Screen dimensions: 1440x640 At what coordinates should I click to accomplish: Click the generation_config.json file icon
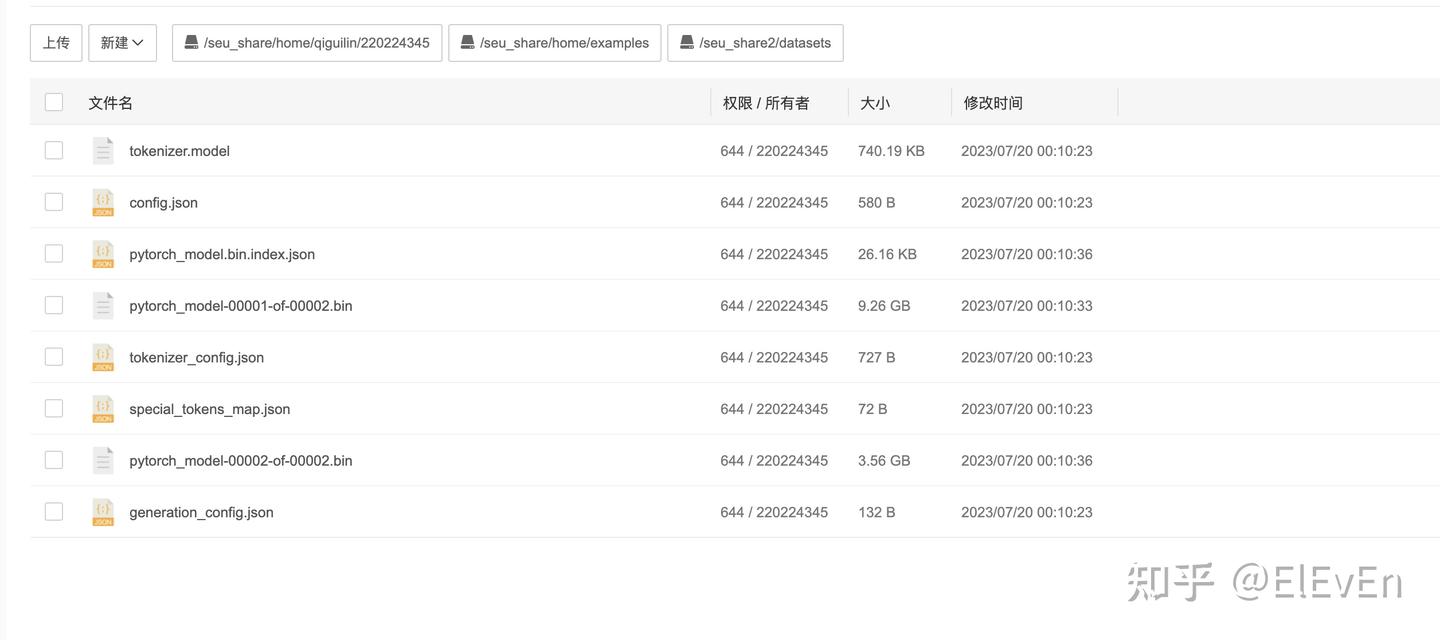(103, 512)
